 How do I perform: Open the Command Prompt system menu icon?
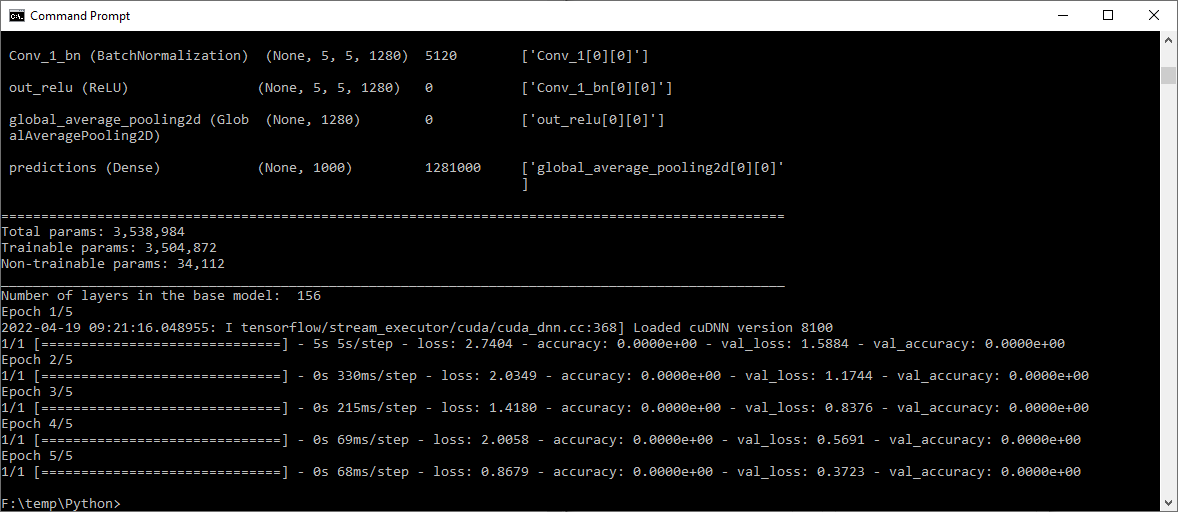pos(16,15)
